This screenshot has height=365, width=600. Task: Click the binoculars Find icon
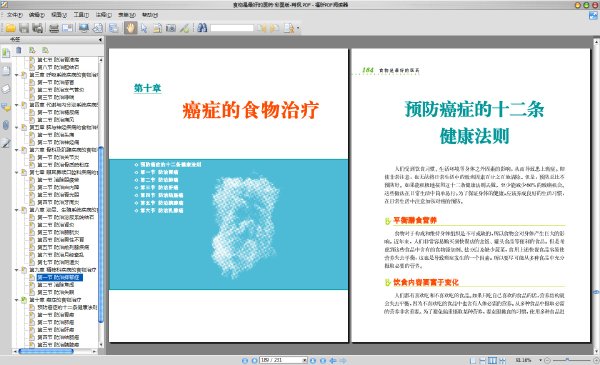pyautogui.click(x=202, y=28)
